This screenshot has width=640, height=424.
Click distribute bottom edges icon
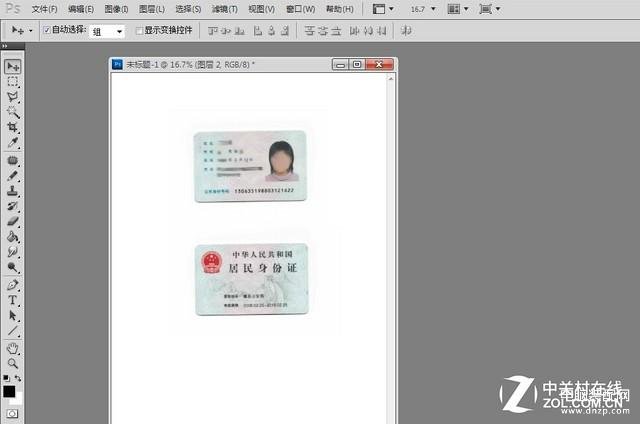click(336, 31)
